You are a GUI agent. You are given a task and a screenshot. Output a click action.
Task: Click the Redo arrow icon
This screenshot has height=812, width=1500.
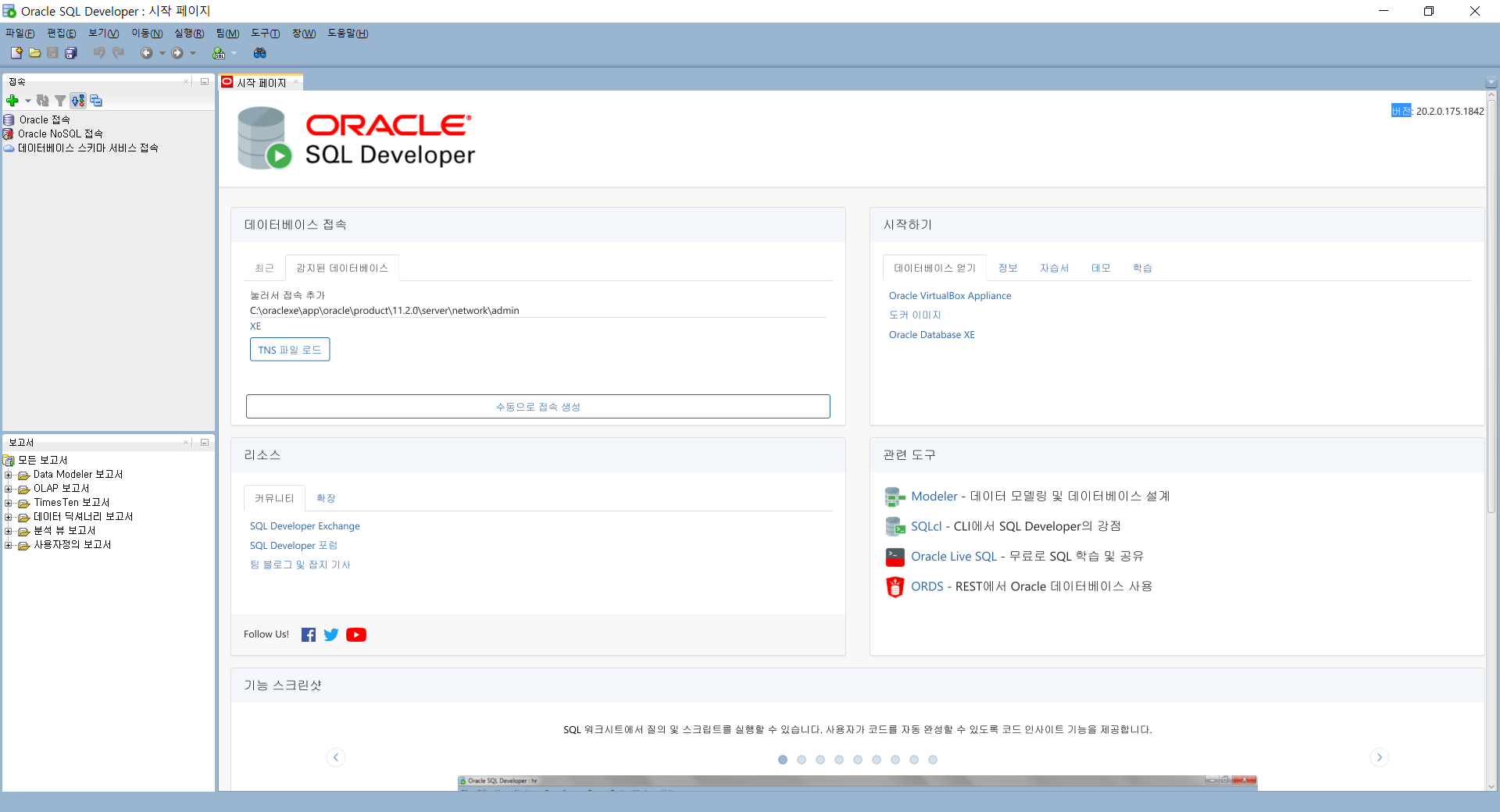click(118, 53)
